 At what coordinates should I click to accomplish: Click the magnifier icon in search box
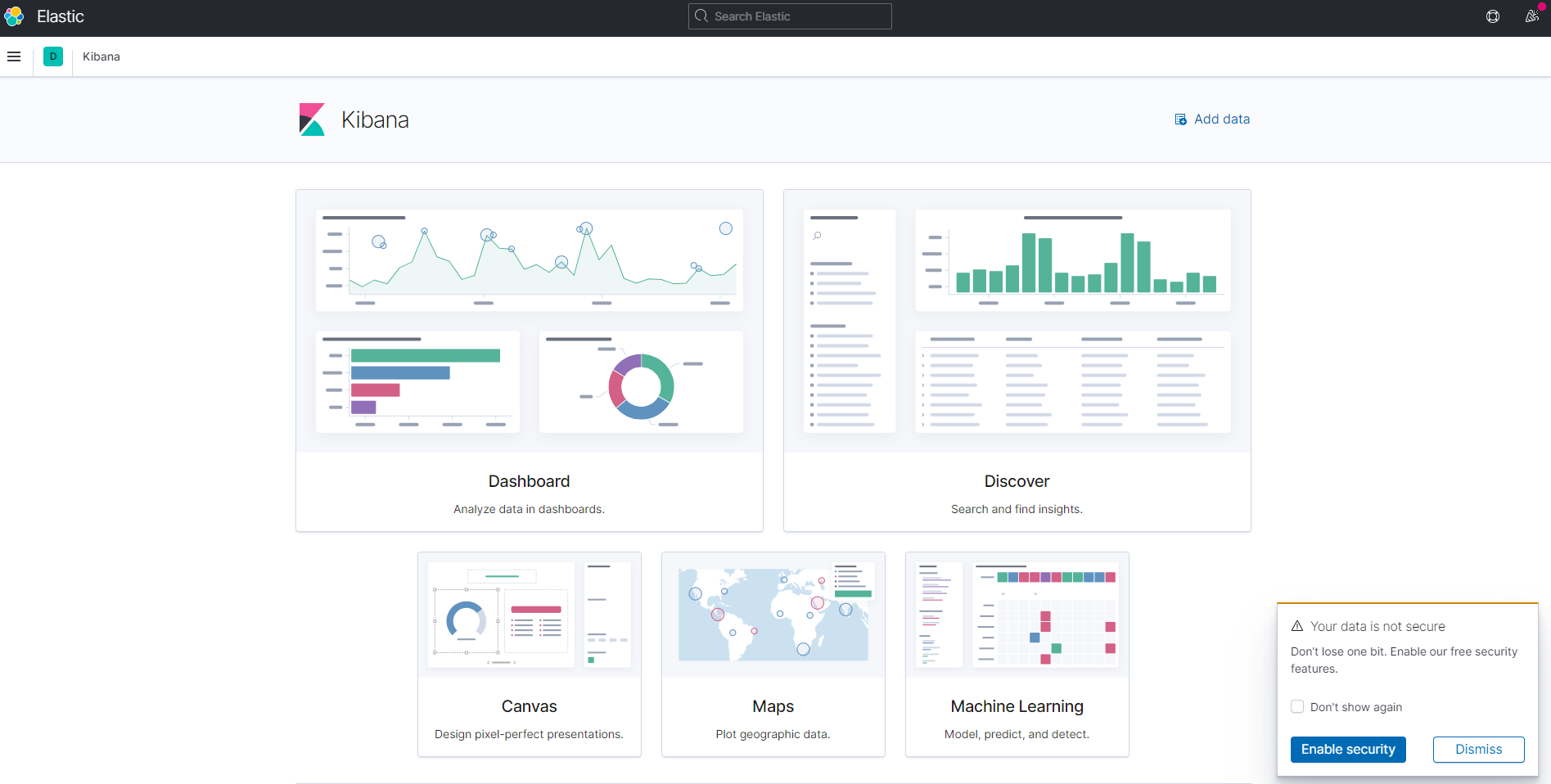pyautogui.click(x=701, y=16)
